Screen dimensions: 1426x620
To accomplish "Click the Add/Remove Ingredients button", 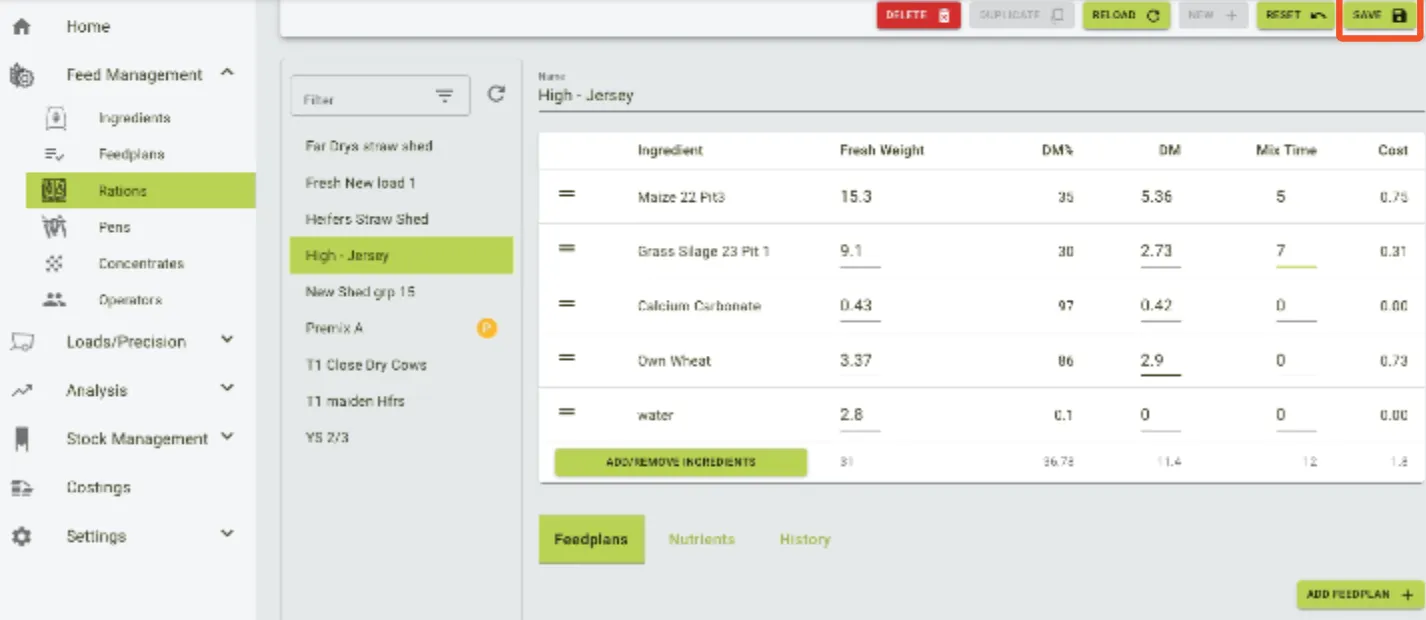I will pyautogui.click(x=680, y=462).
